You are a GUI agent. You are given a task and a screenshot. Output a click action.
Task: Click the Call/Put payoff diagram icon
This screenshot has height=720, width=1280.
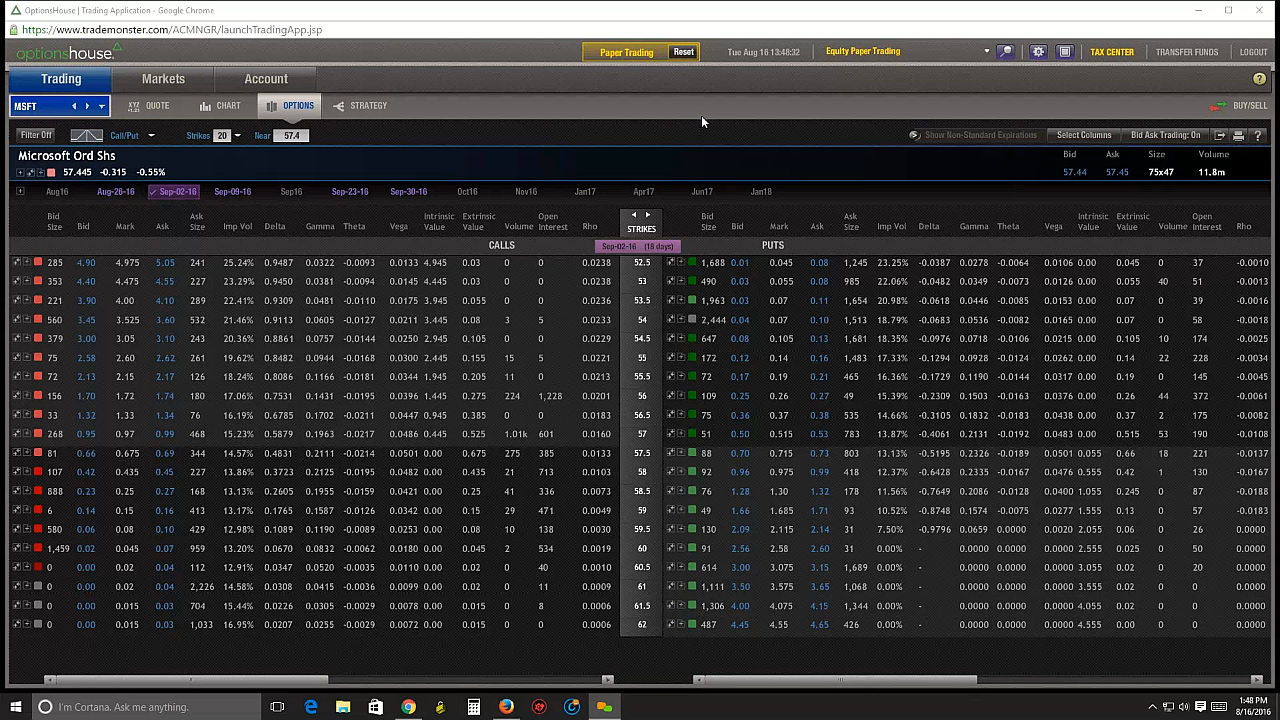click(x=86, y=135)
